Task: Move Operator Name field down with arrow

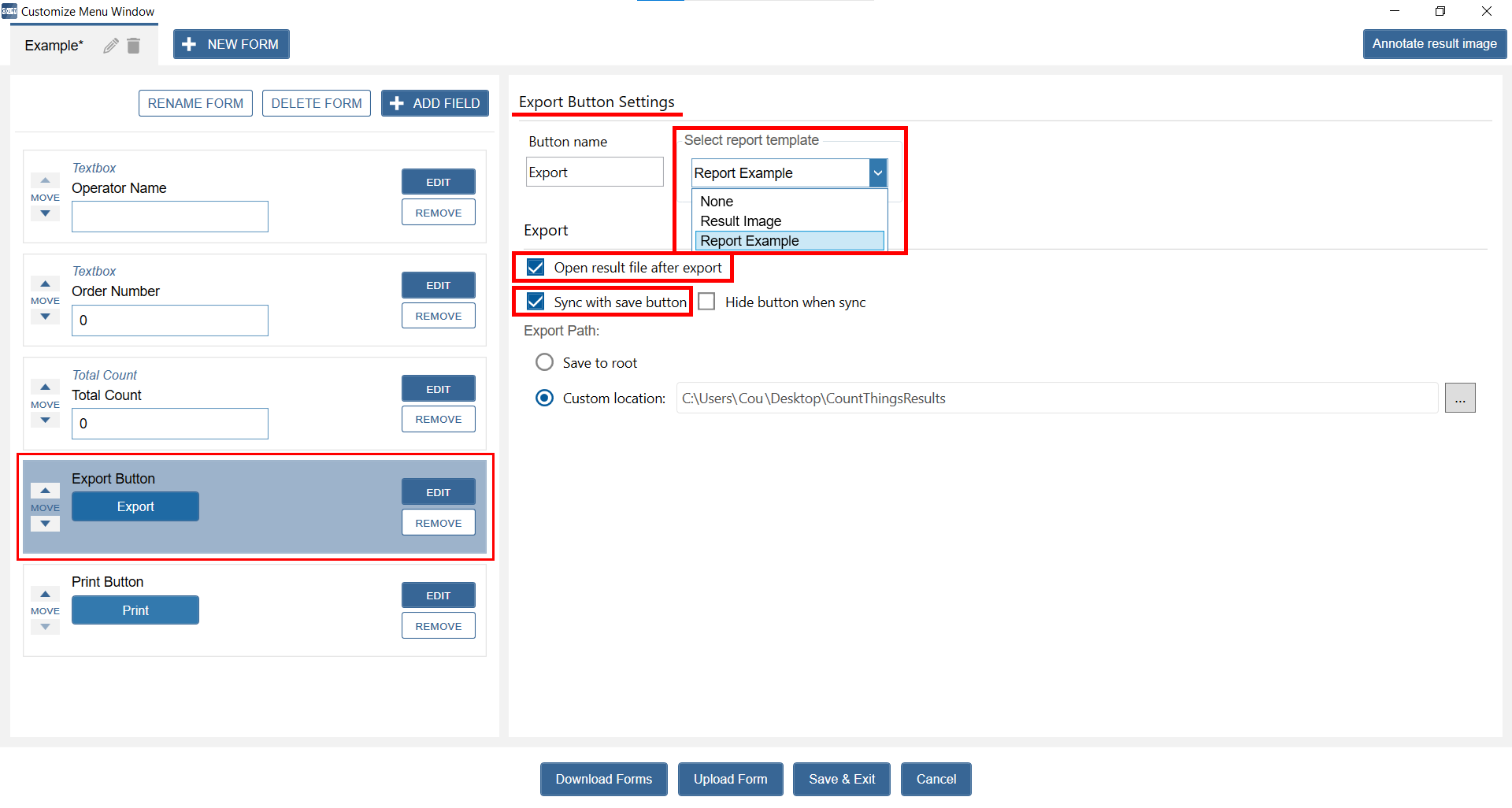Action: [45, 213]
